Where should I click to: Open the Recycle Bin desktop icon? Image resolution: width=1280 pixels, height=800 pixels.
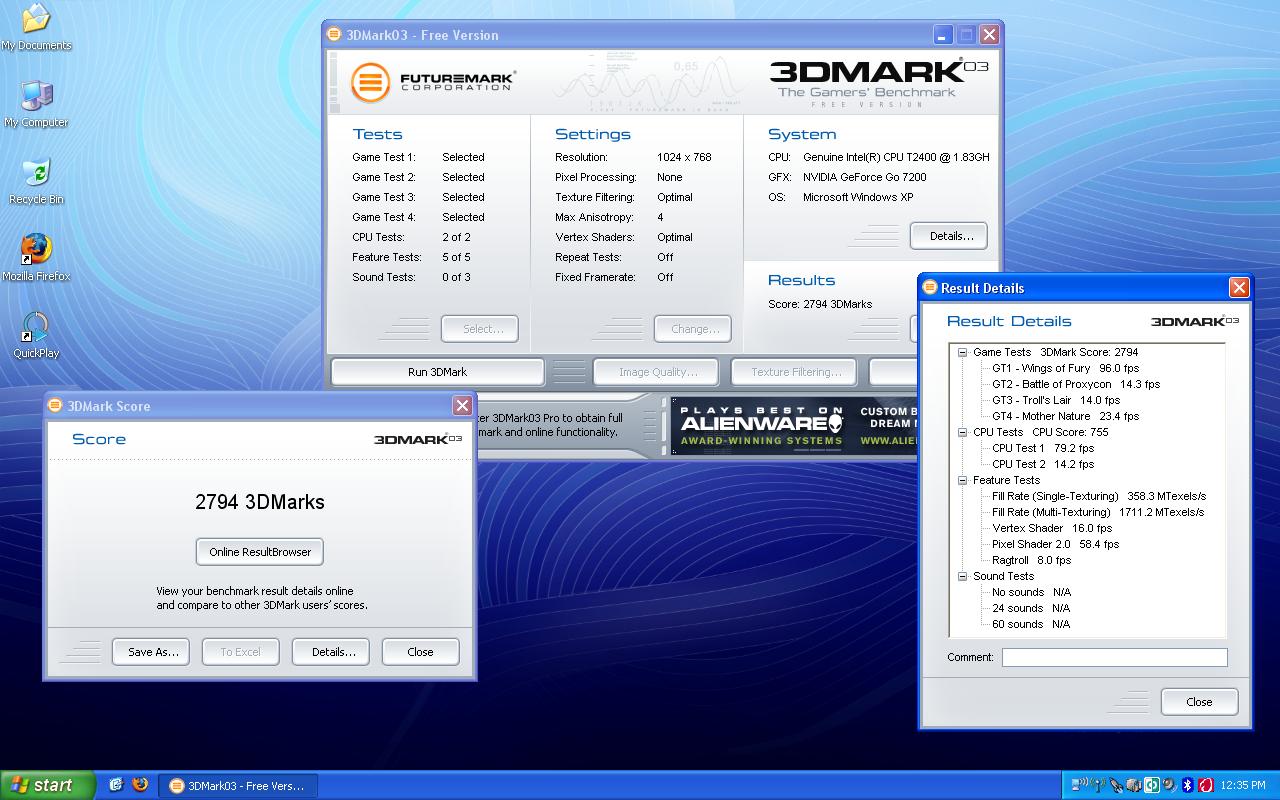36,181
